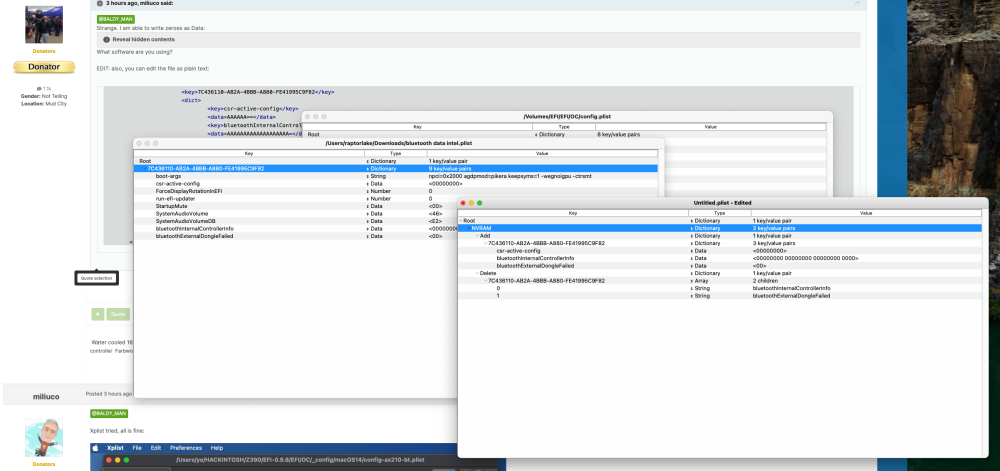Select bluetoothExternalDongleFailed key under Add
This screenshot has height=471, width=1000.
click(x=535, y=266)
